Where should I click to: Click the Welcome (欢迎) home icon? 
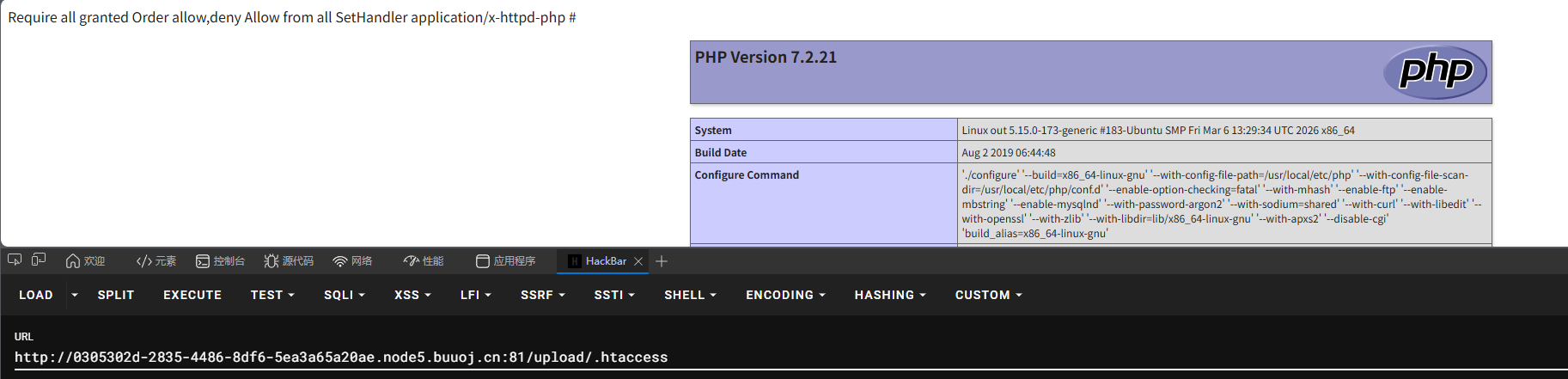[x=73, y=261]
